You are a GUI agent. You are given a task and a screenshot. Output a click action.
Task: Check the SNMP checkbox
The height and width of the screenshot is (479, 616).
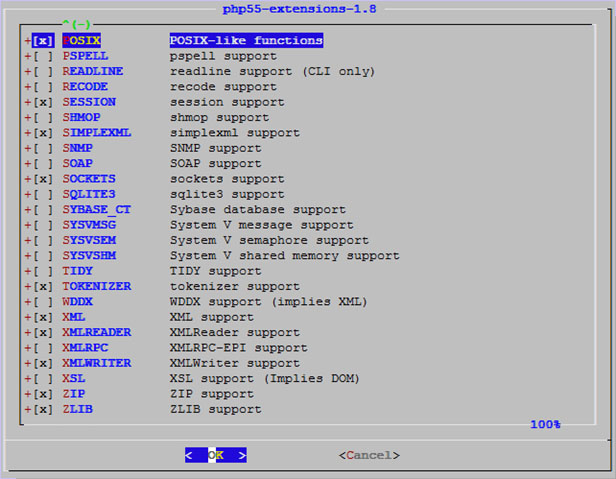(43, 148)
